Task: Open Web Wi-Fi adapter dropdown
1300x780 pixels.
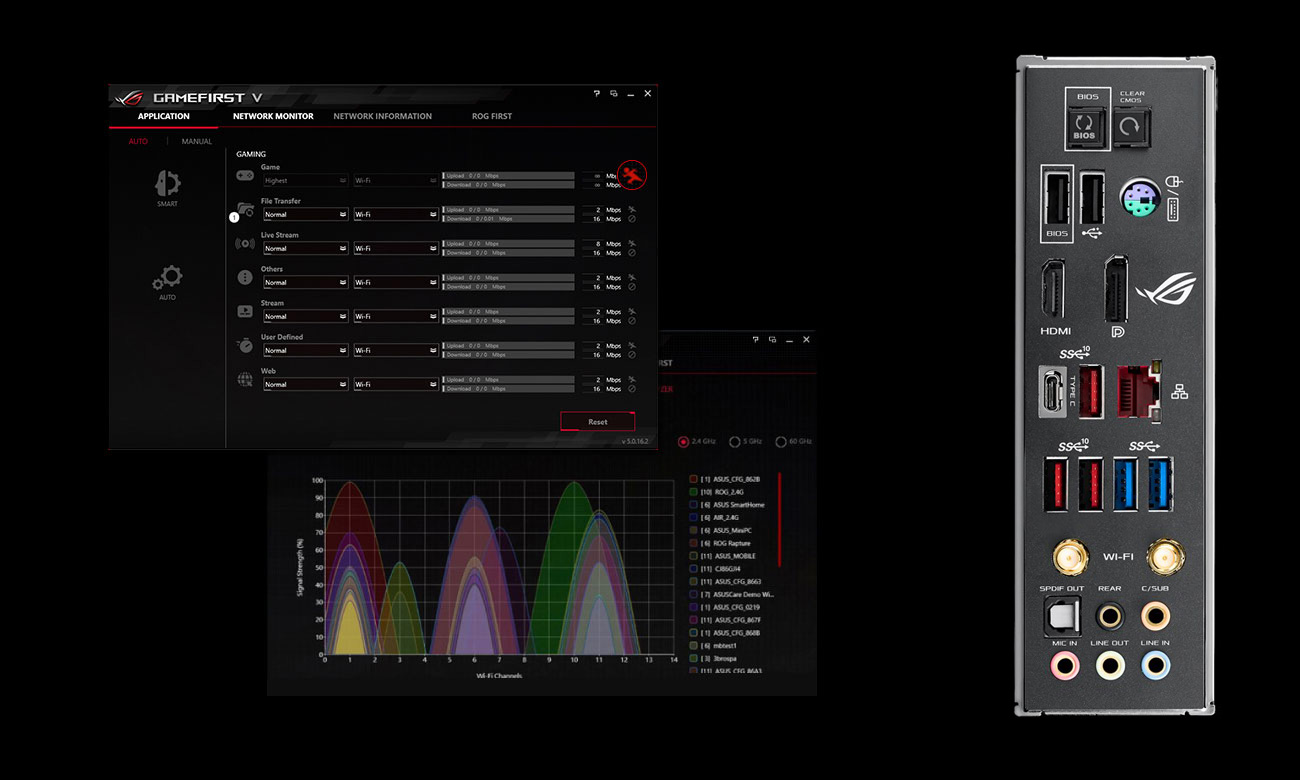Action: point(396,384)
